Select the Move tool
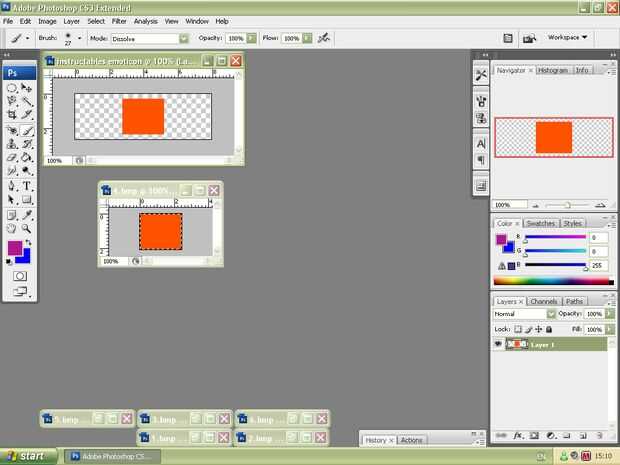The image size is (620, 465). (x=26, y=88)
